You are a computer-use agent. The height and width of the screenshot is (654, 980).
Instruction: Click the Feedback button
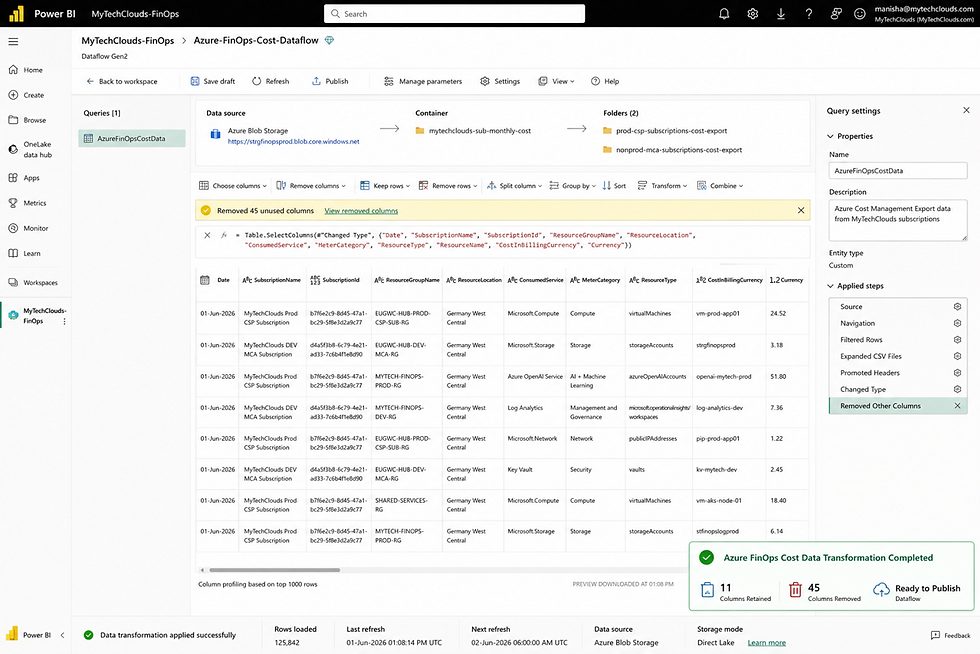(951, 635)
